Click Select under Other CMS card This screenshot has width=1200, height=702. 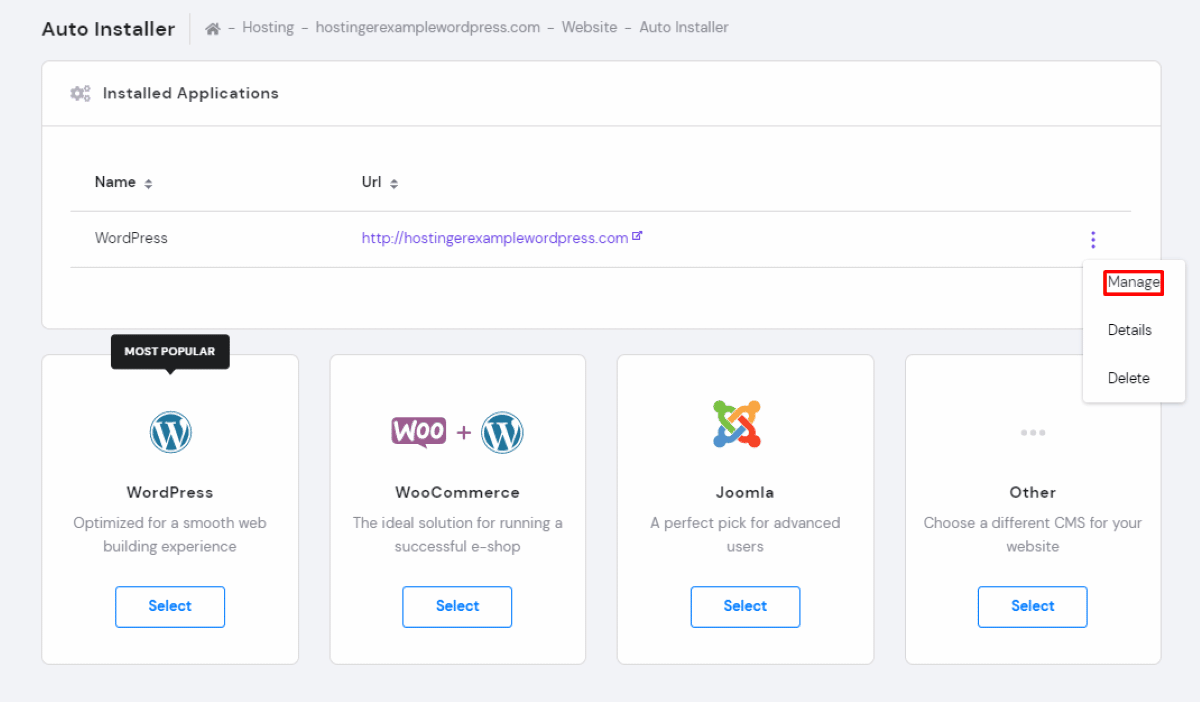coord(1032,606)
